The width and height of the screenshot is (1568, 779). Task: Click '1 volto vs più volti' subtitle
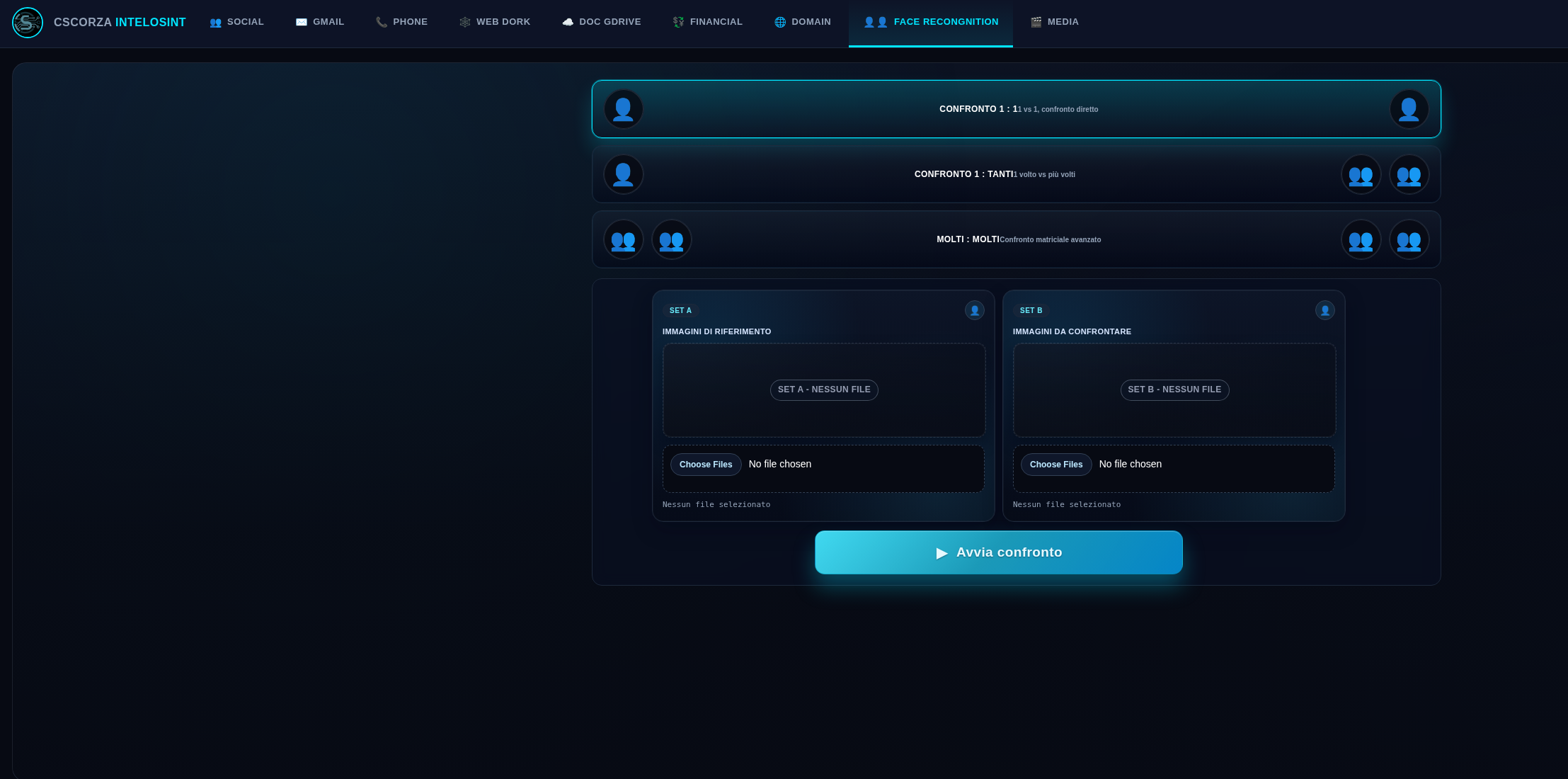[1044, 175]
